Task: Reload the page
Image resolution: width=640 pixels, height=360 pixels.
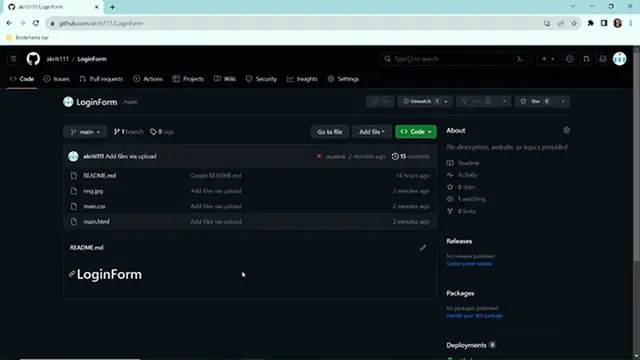Action: (x=36, y=23)
